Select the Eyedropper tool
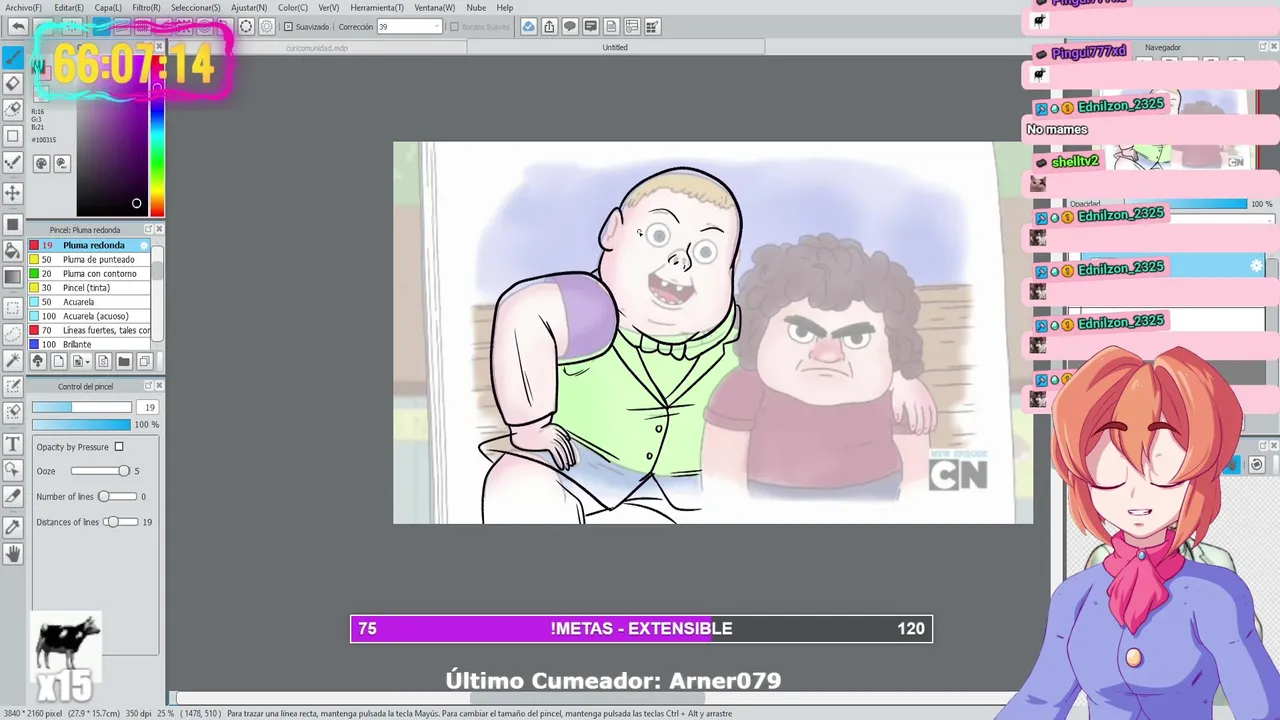 pyautogui.click(x=13, y=526)
